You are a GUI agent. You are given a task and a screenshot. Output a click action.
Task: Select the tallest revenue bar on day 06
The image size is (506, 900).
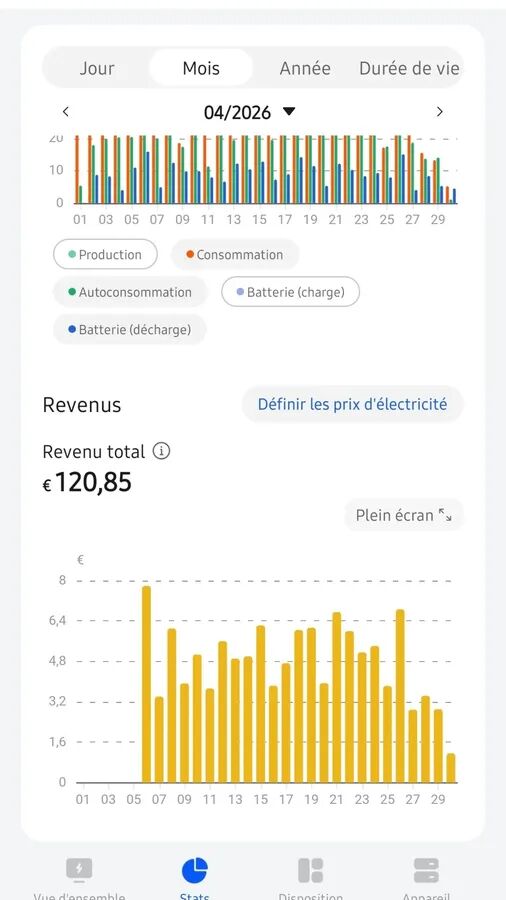click(146, 684)
